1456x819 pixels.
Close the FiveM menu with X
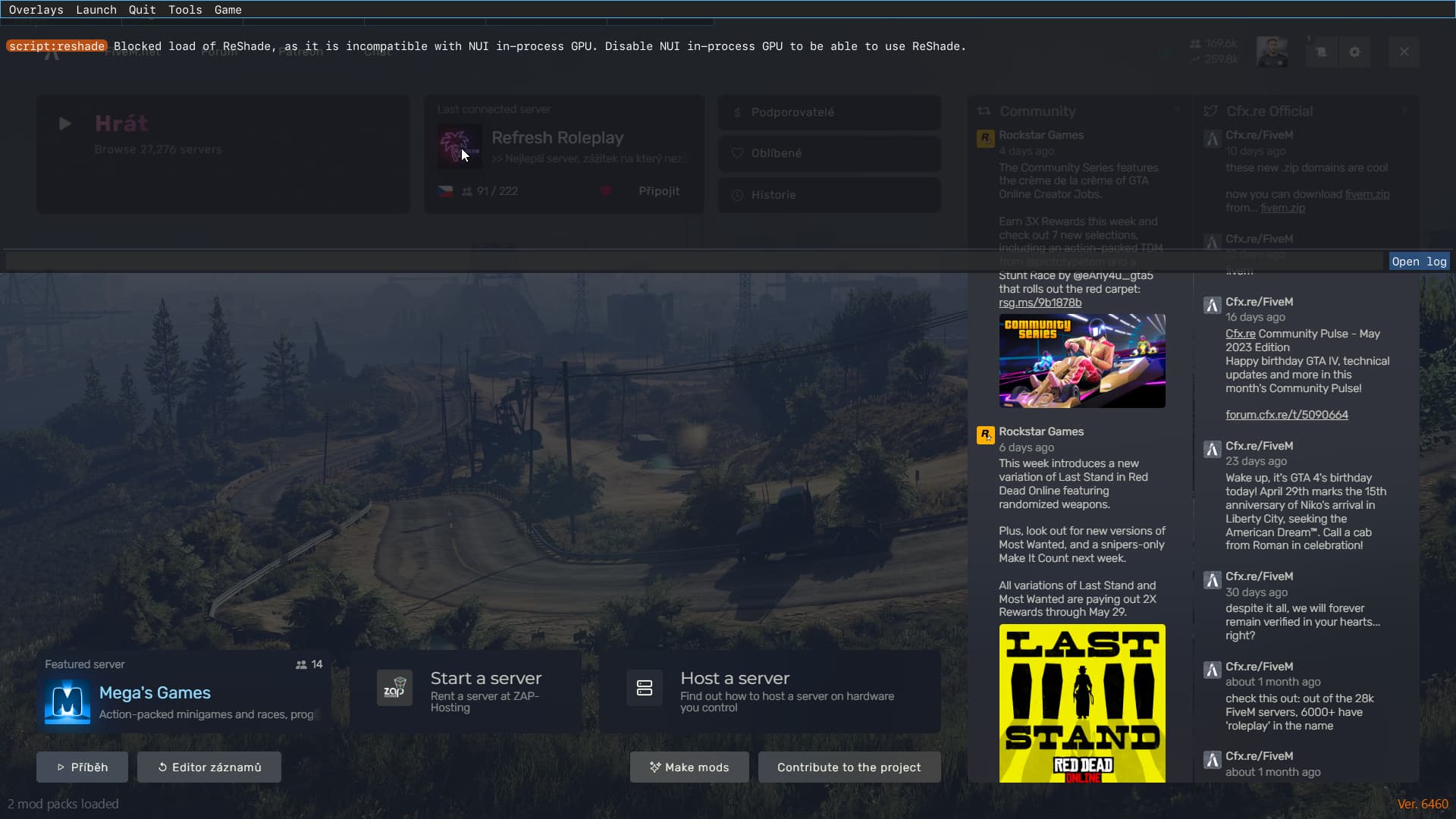tap(1404, 52)
